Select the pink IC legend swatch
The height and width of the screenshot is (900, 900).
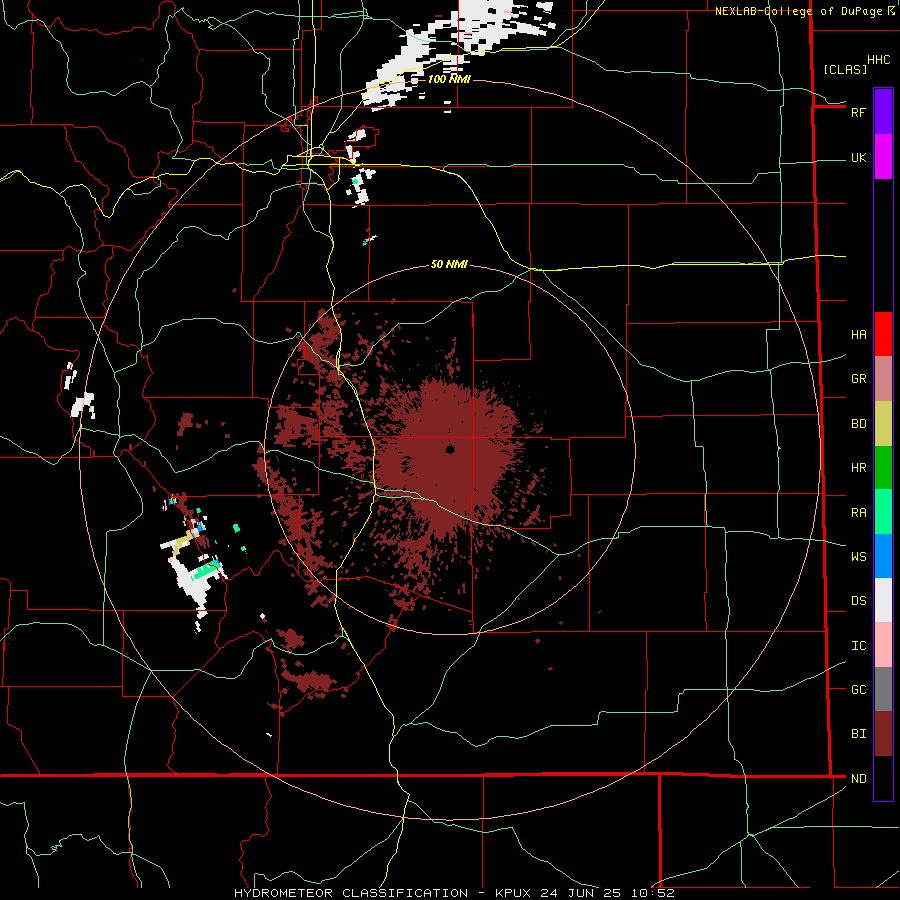[883, 645]
